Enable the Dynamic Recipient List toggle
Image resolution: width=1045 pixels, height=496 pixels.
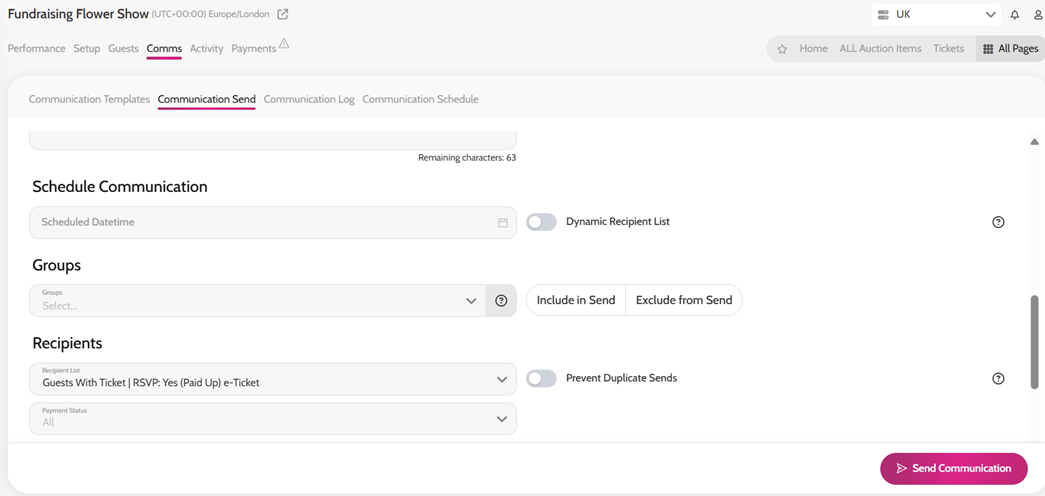coord(541,222)
